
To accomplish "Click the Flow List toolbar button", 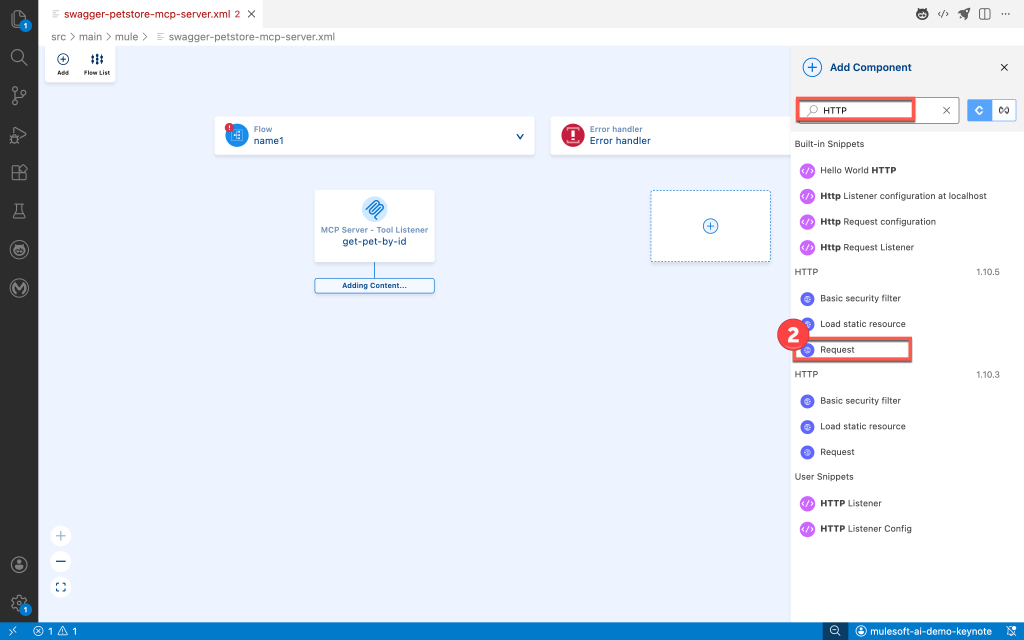I will [97, 64].
